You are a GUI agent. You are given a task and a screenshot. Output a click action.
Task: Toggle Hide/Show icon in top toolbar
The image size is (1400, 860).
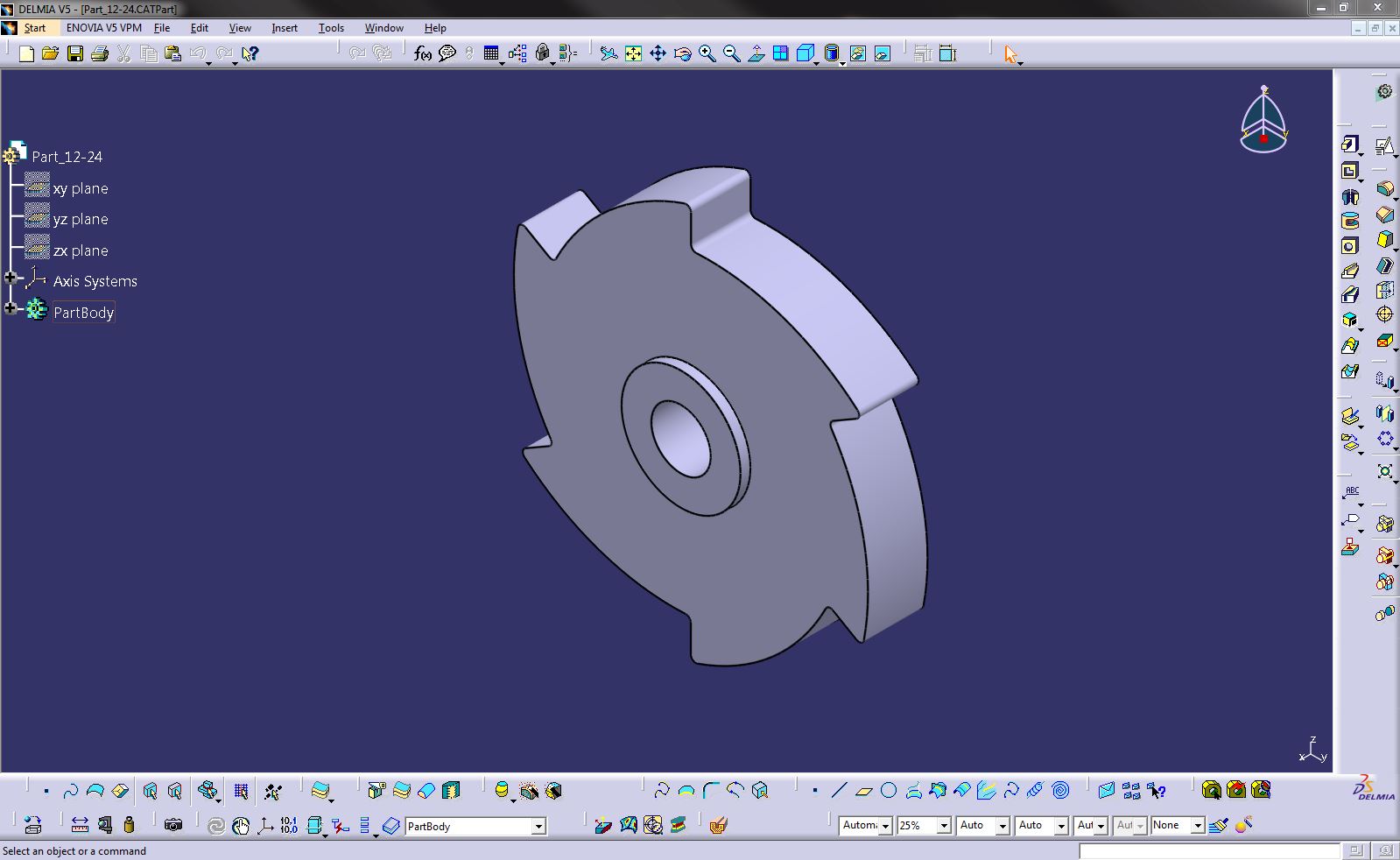[x=858, y=54]
